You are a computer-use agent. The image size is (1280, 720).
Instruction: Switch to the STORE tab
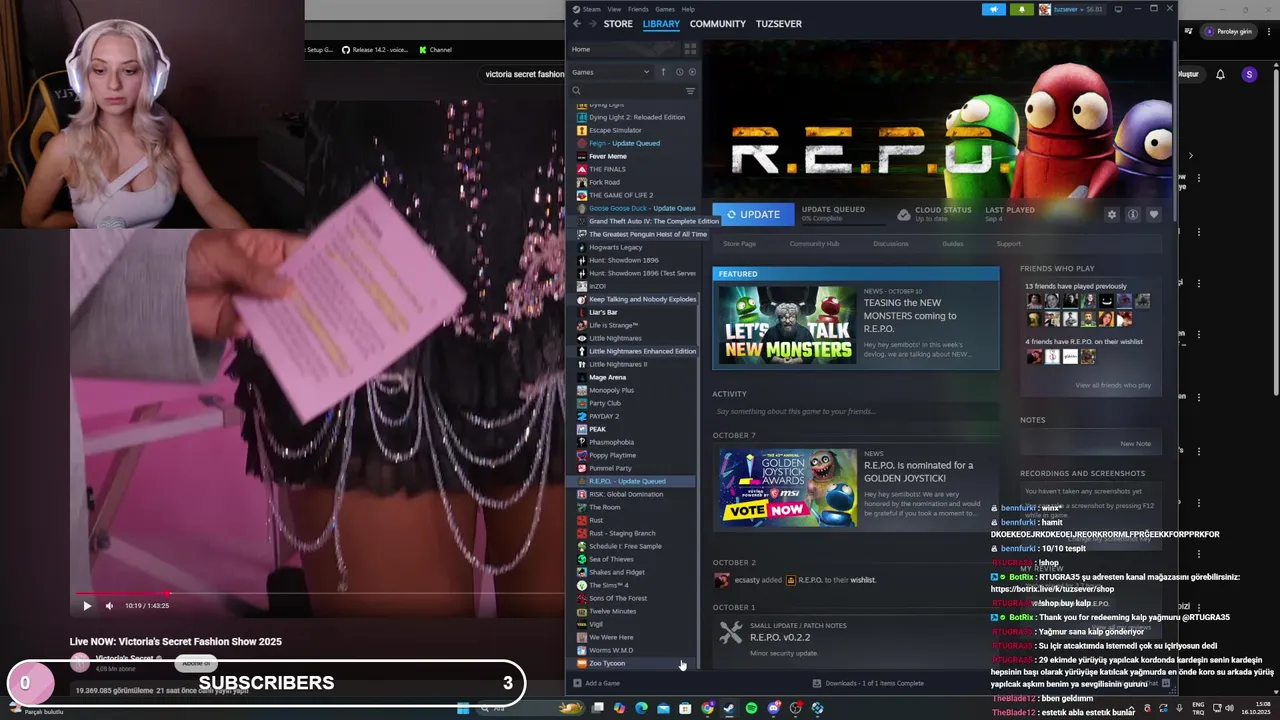[x=618, y=24]
